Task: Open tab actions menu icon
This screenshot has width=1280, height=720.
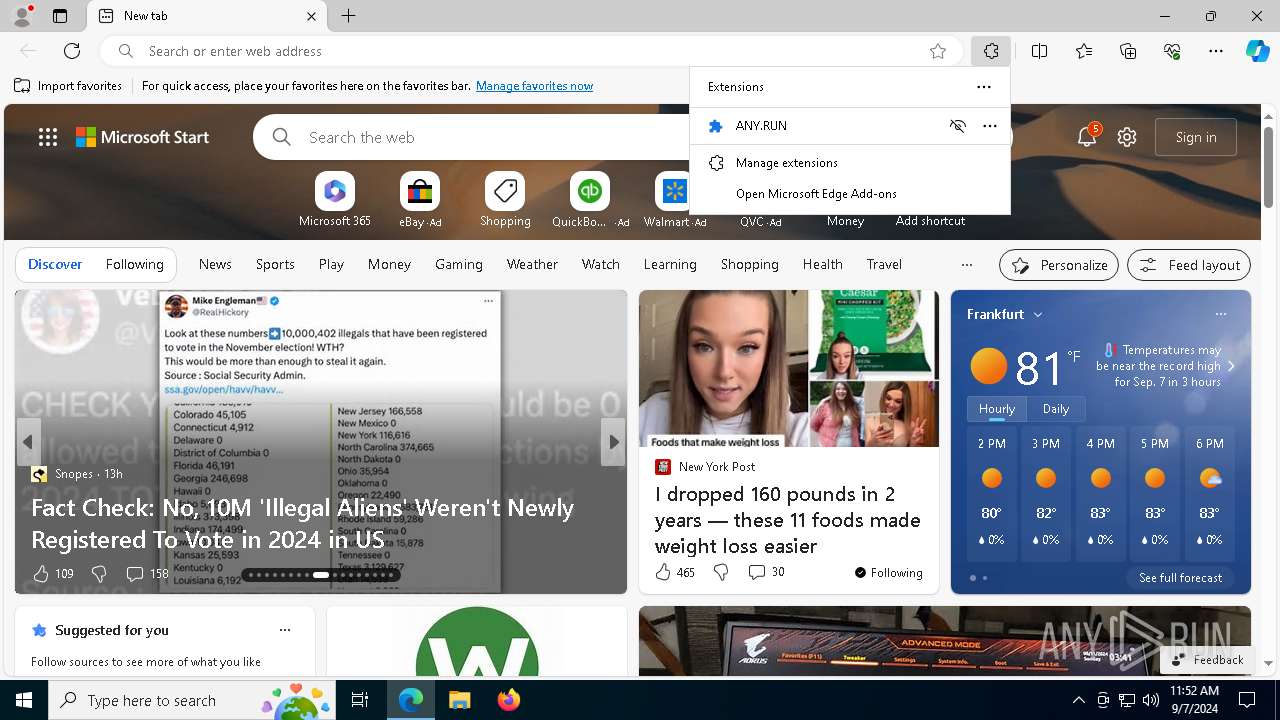Action: [x=60, y=16]
